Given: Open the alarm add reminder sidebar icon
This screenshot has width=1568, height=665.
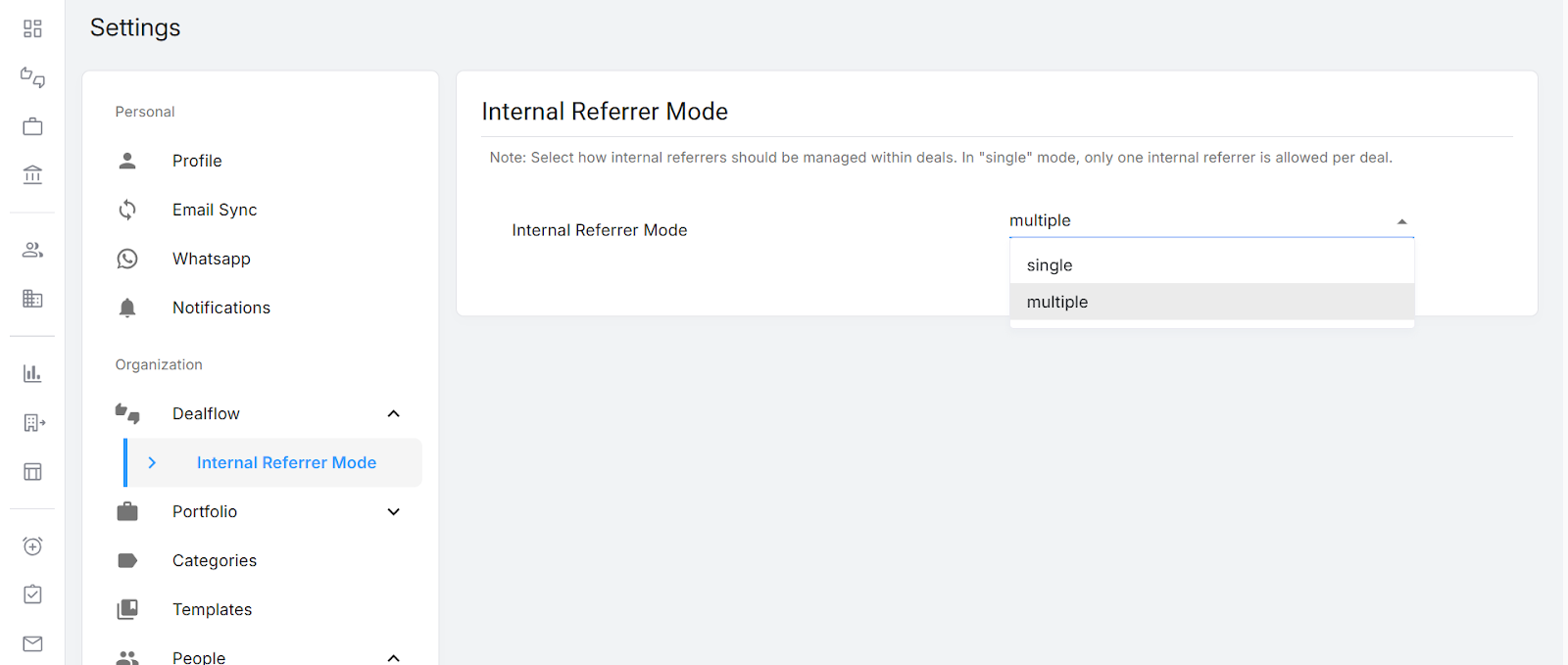Looking at the screenshot, I should 32,546.
